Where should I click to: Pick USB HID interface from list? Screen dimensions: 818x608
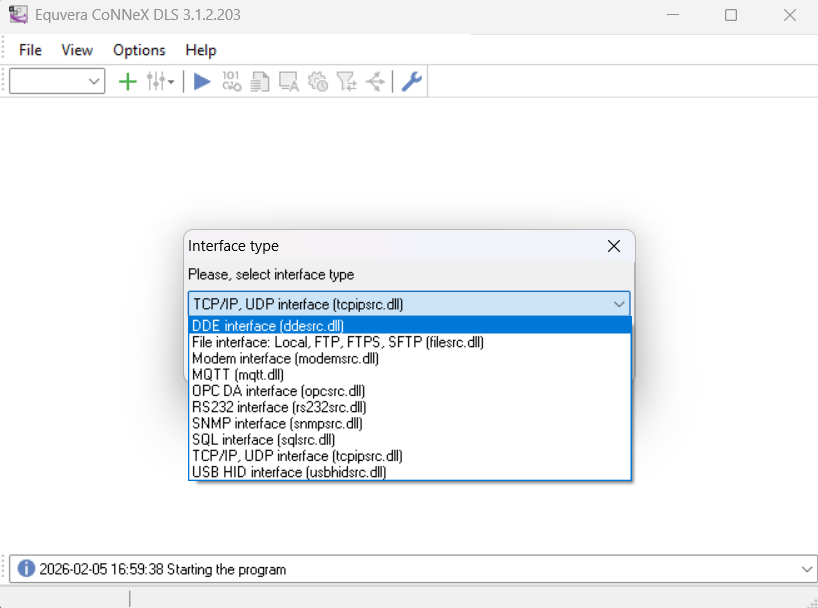point(289,472)
